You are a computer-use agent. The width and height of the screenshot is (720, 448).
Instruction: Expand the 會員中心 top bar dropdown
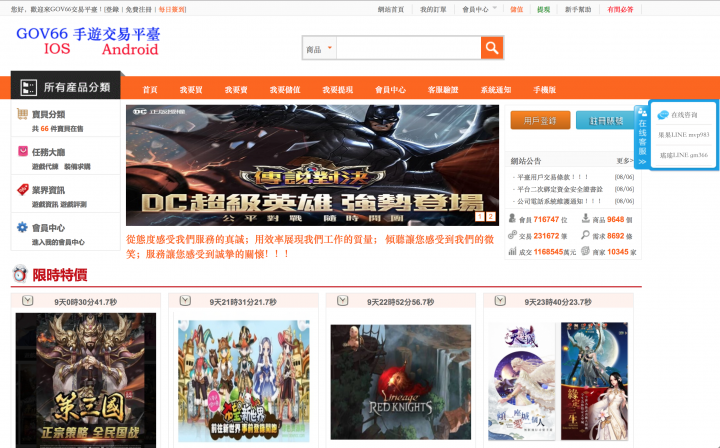pos(479,9)
